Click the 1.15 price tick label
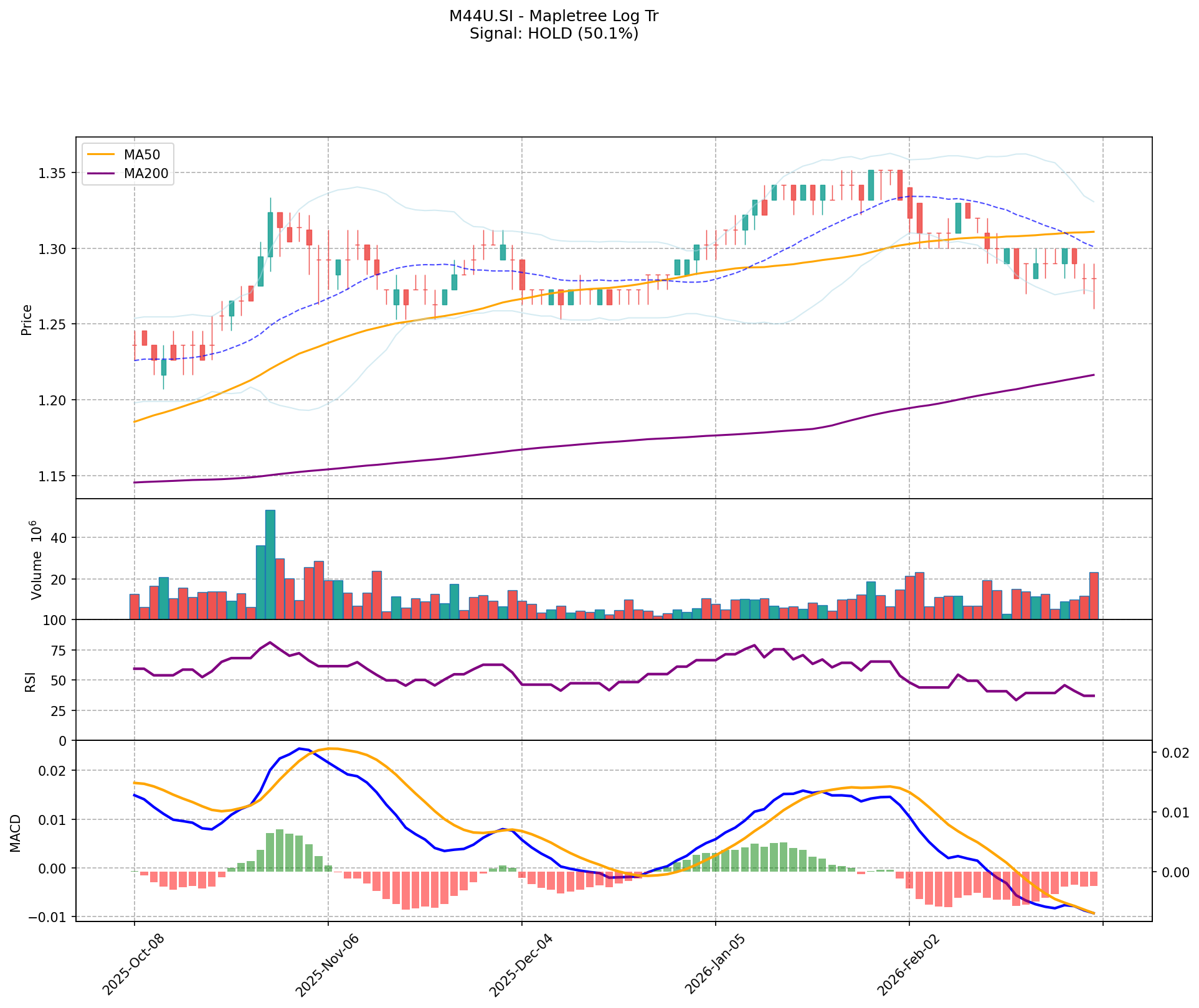Screen dimensions: 1199x1008 click(x=53, y=476)
